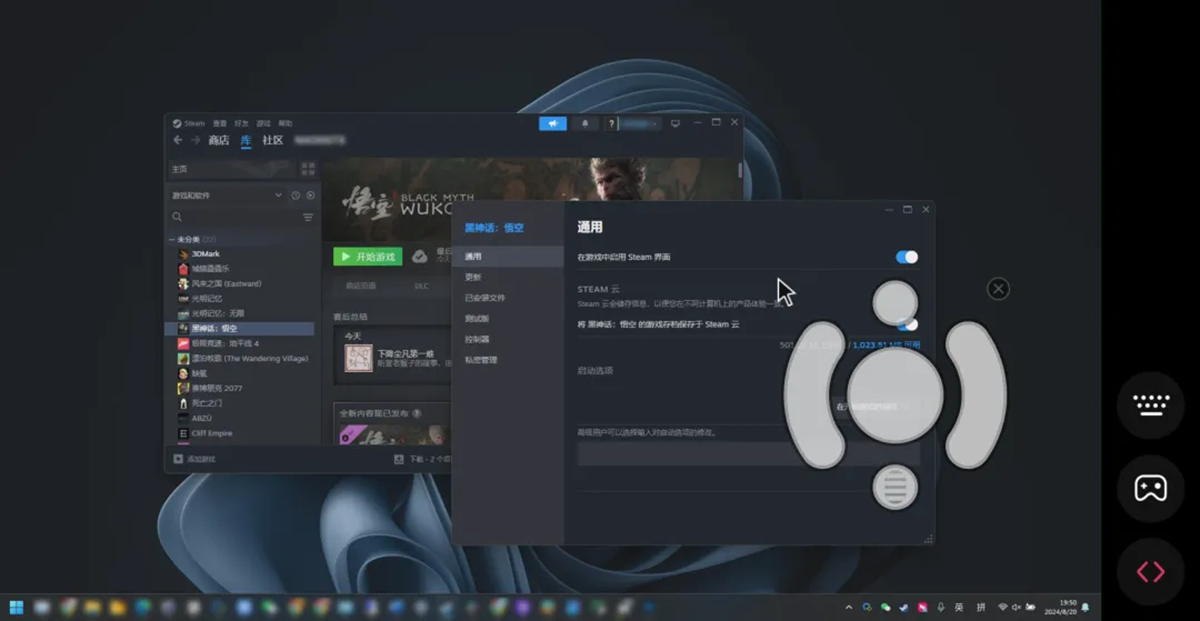Open the 库 library tab
1200x621 pixels.
[x=246, y=141]
